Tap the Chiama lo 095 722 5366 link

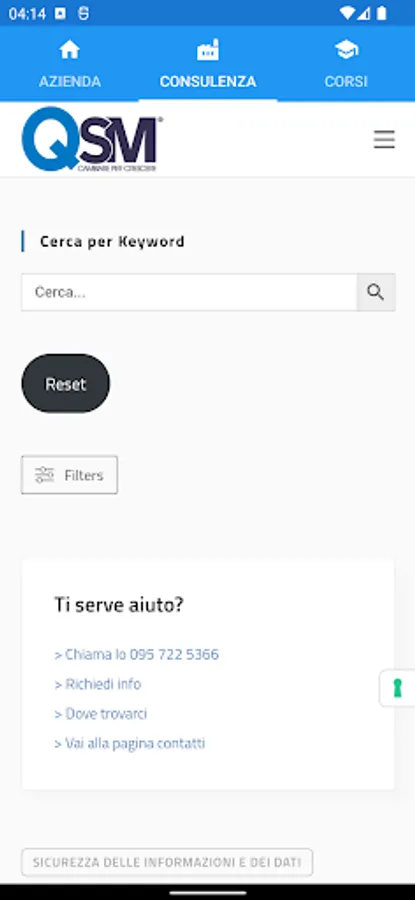[137, 654]
